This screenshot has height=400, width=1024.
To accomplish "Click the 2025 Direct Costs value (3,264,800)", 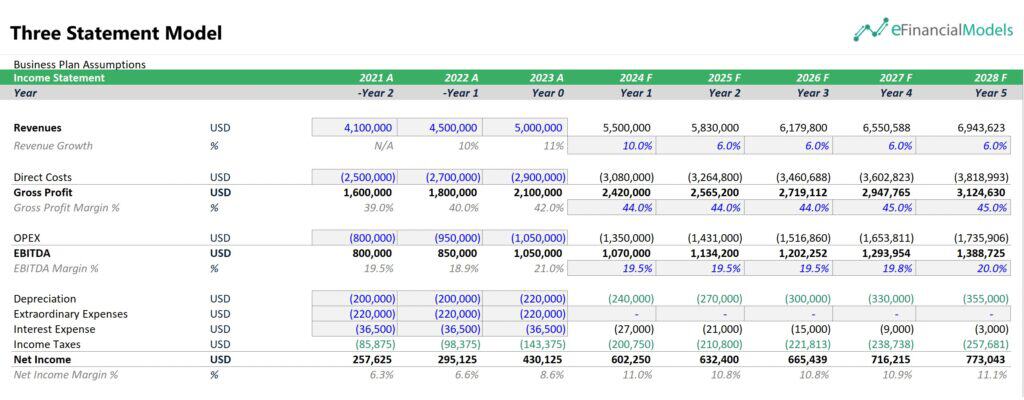I will coord(714,177).
